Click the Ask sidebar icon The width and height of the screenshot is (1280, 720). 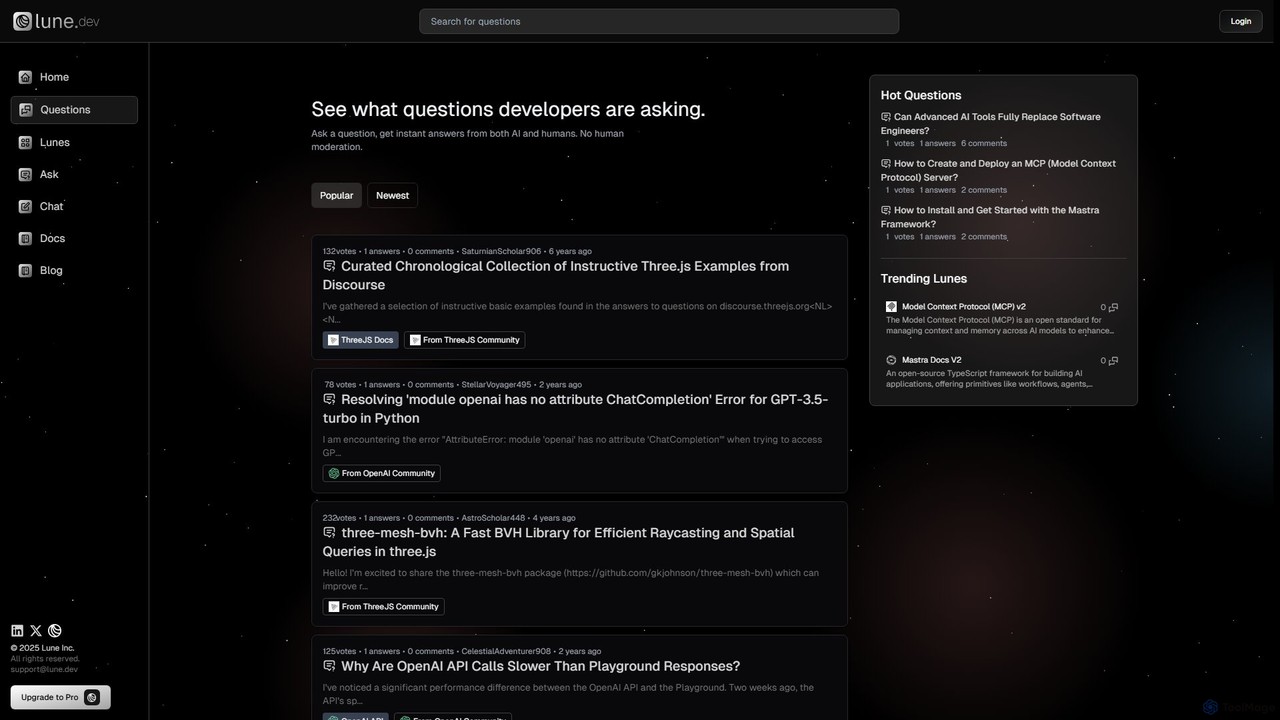point(25,174)
